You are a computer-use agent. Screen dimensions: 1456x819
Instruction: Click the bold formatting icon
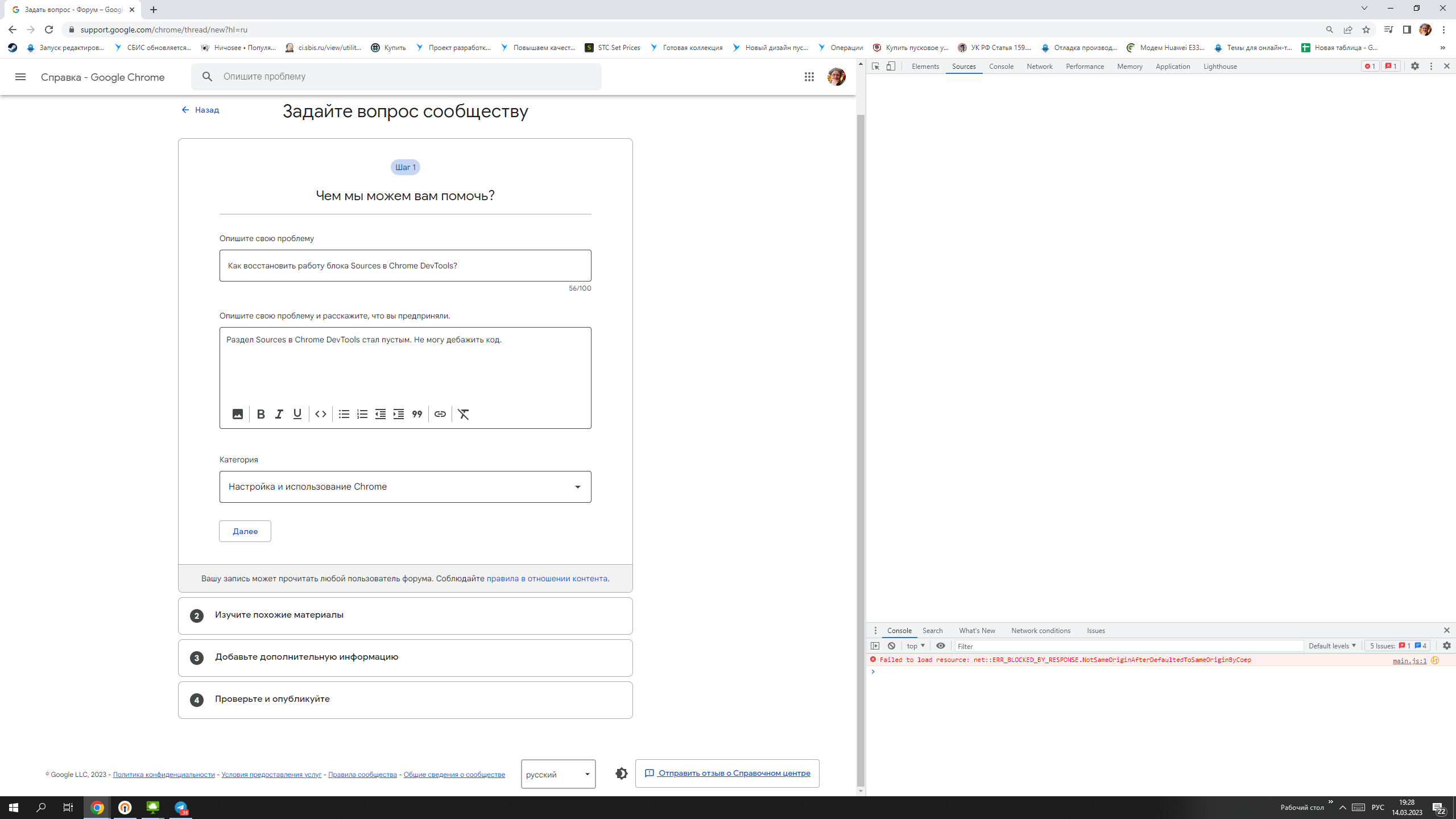[260, 414]
